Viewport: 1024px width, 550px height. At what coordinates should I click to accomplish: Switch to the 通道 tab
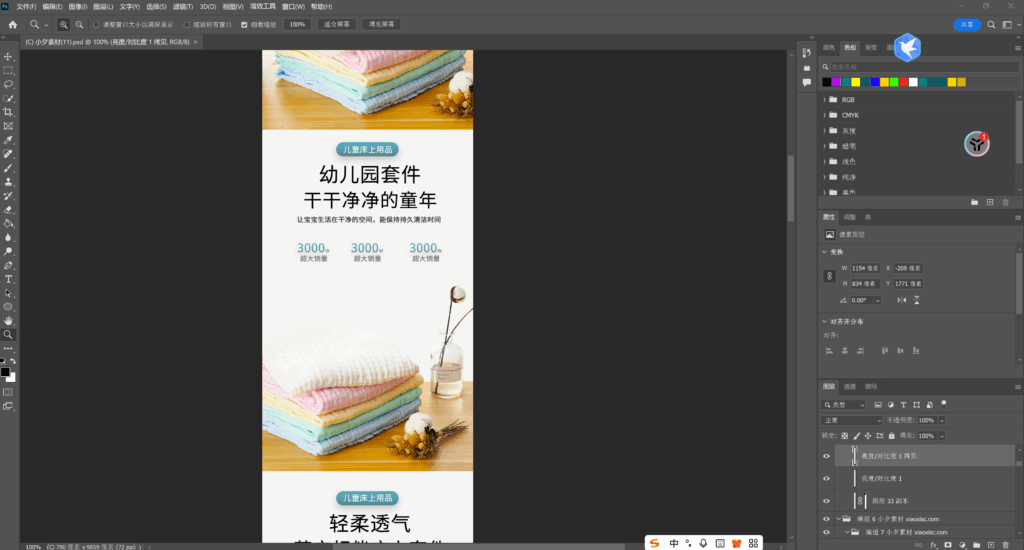click(x=850, y=387)
